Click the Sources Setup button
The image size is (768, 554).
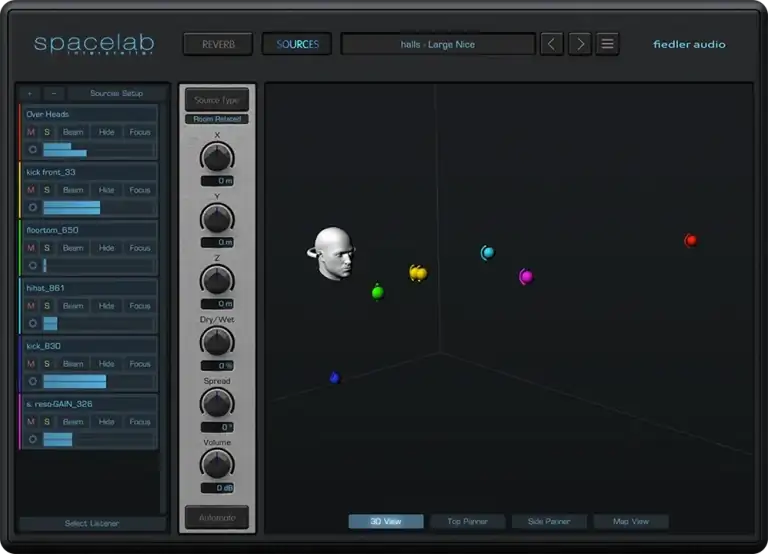click(117, 93)
